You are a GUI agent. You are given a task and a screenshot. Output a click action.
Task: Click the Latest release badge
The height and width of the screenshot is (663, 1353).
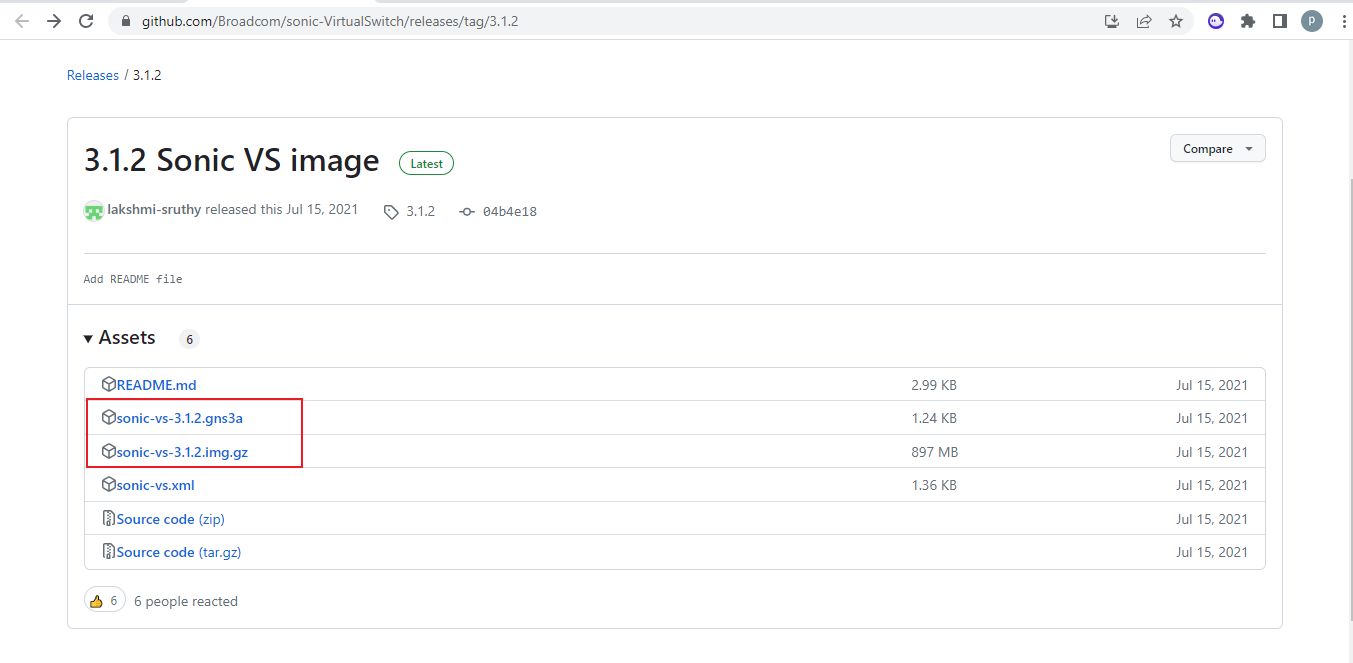click(x=426, y=162)
